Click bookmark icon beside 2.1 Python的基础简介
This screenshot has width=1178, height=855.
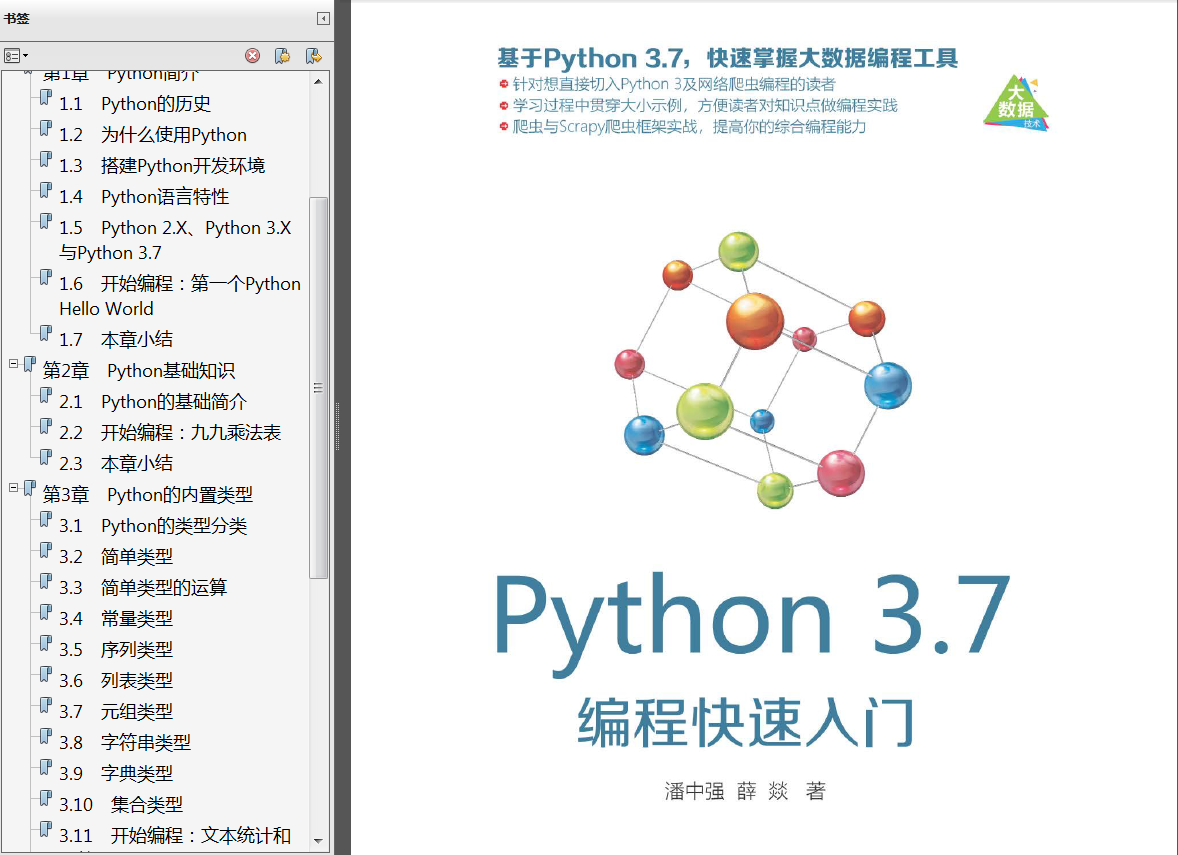tap(46, 396)
